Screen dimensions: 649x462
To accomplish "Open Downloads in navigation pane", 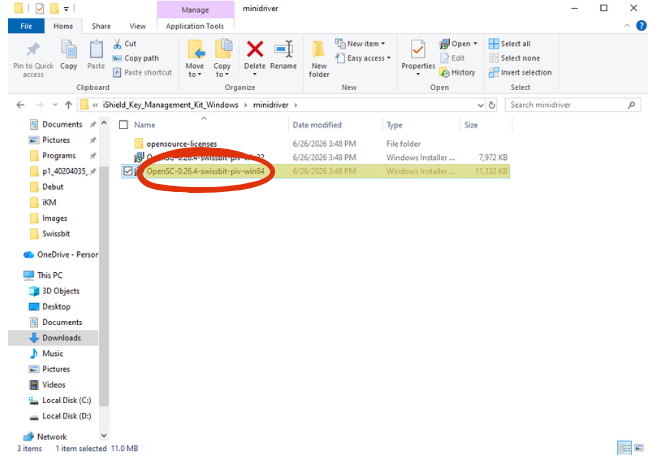I will pos(61,338).
